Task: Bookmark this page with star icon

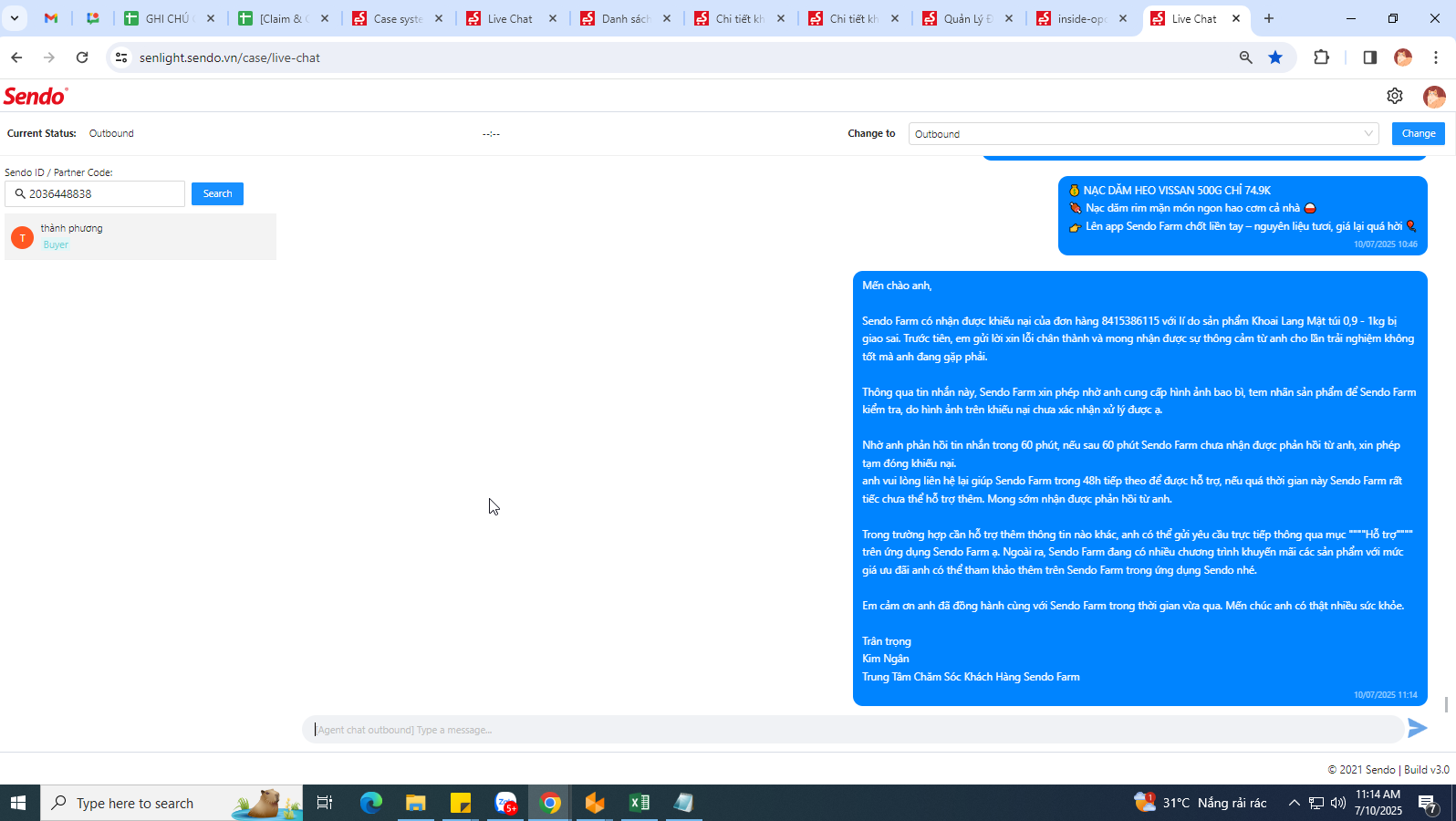Action: [1275, 57]
